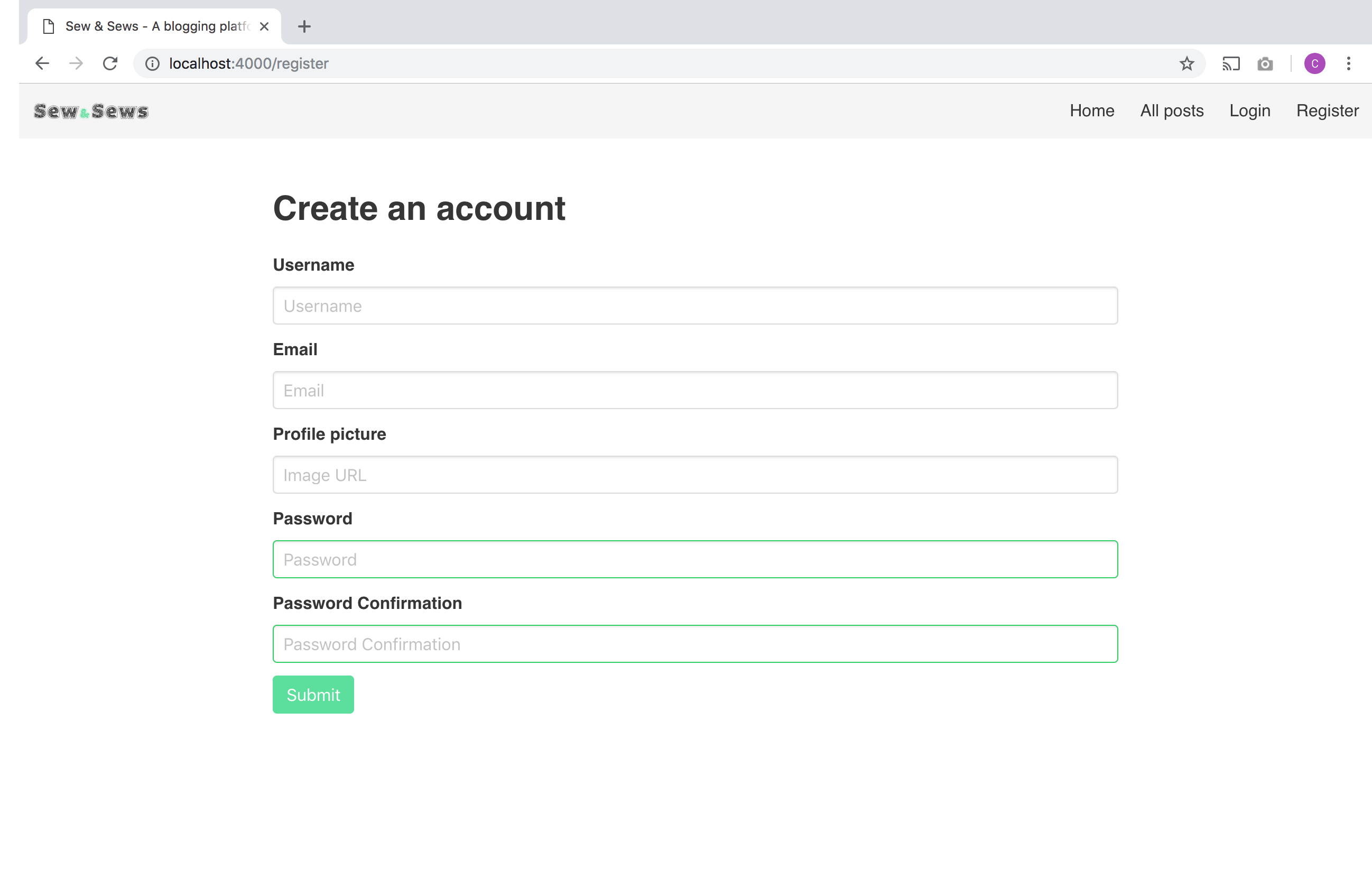1372x869 pixels.
Task: Close the Sew & Sews tab
Action: (264, 26)
